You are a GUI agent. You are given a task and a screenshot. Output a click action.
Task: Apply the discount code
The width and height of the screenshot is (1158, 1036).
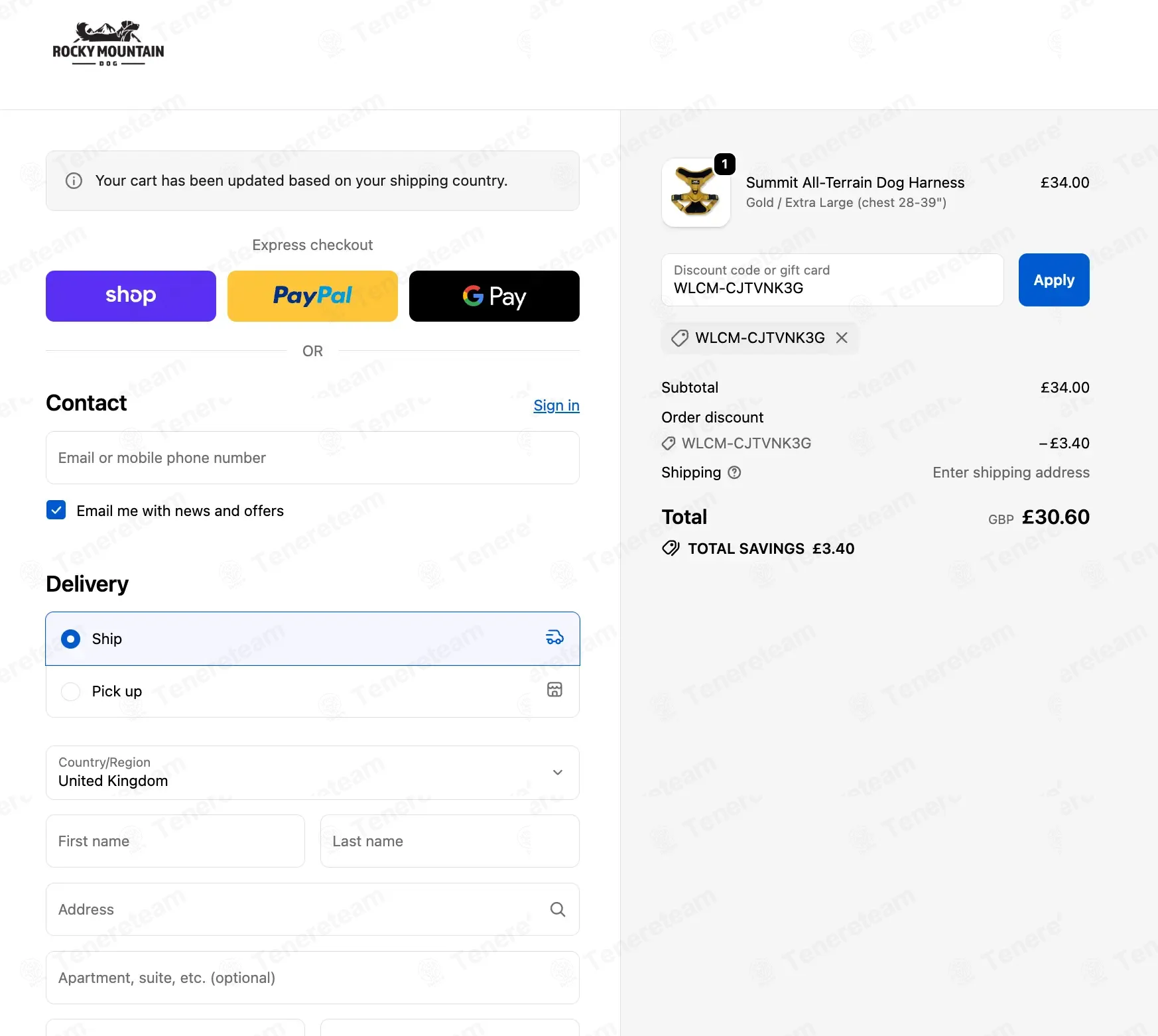point(1053,280)
